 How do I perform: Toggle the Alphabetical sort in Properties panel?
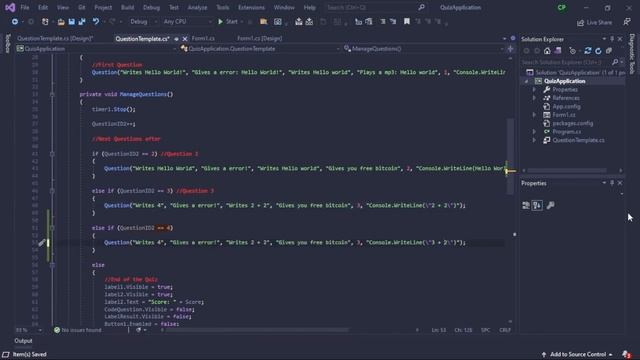537,205
